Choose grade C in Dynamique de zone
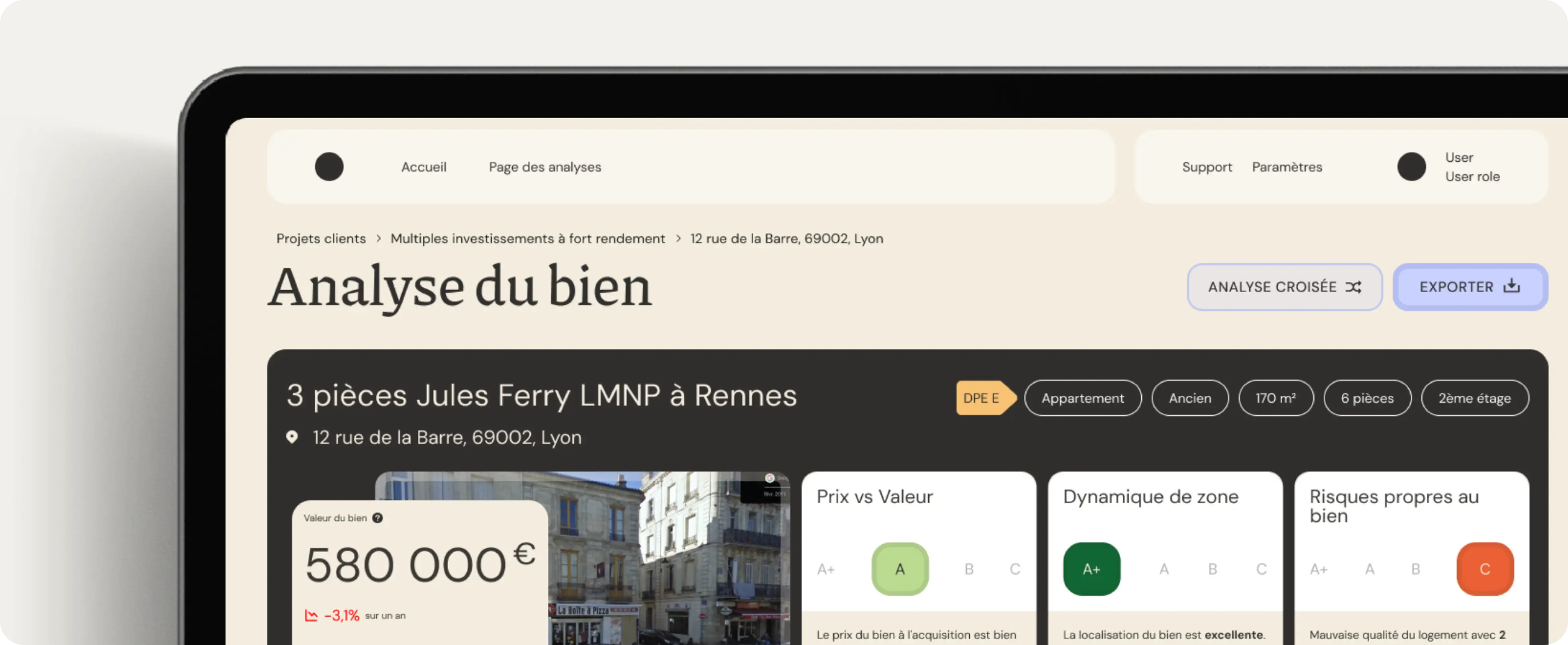The width and height of the screenshot is (1568, 645). [x=1261, y=569]
